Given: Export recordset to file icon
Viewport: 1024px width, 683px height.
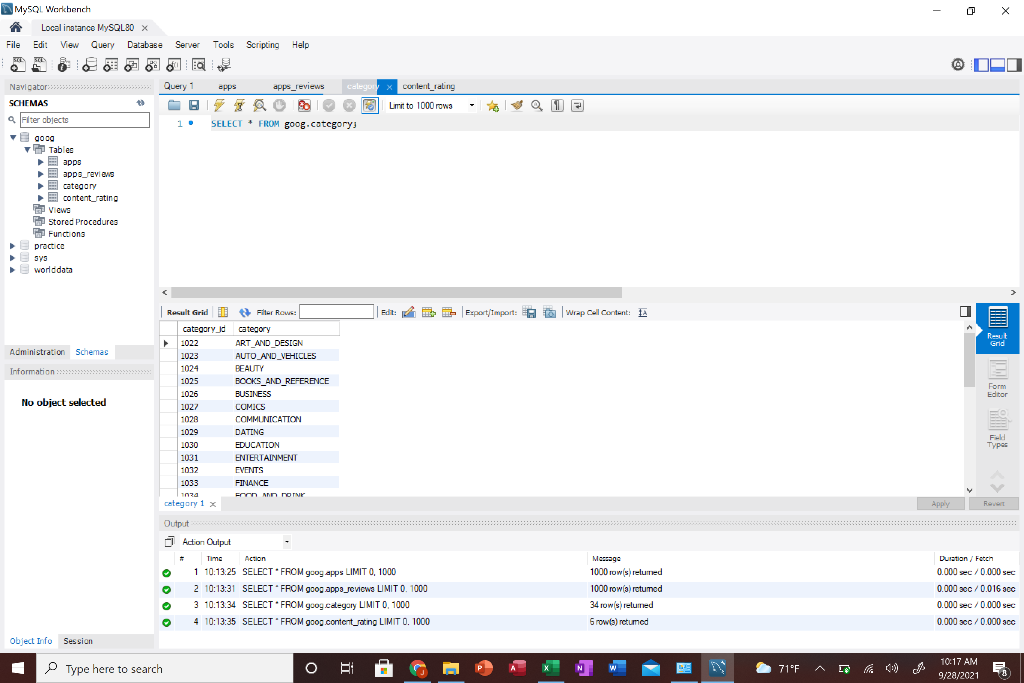Looking at the screenshot, I should 529,312.
